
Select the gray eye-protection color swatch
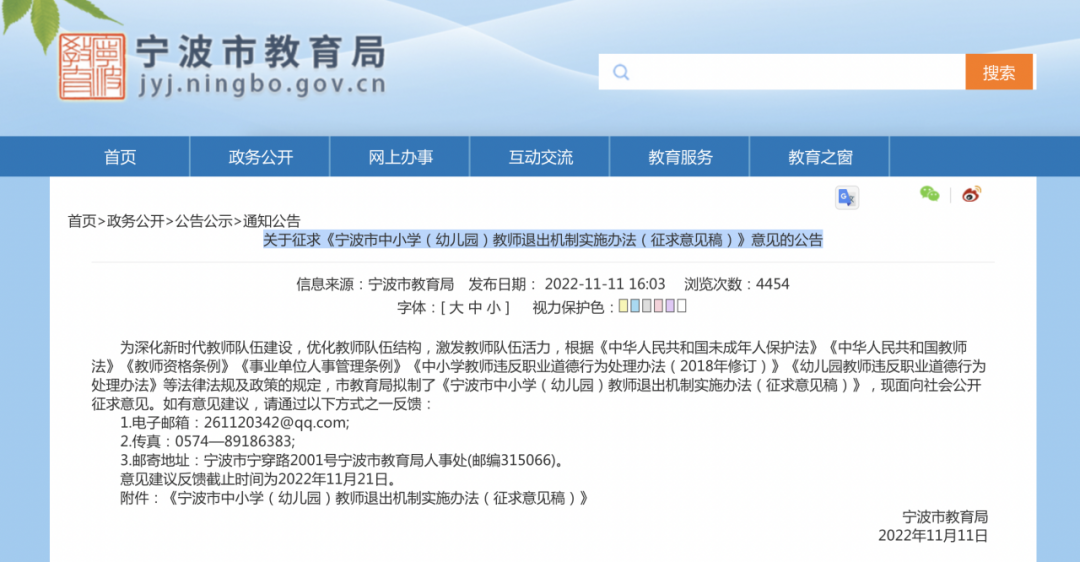(647, 306)
